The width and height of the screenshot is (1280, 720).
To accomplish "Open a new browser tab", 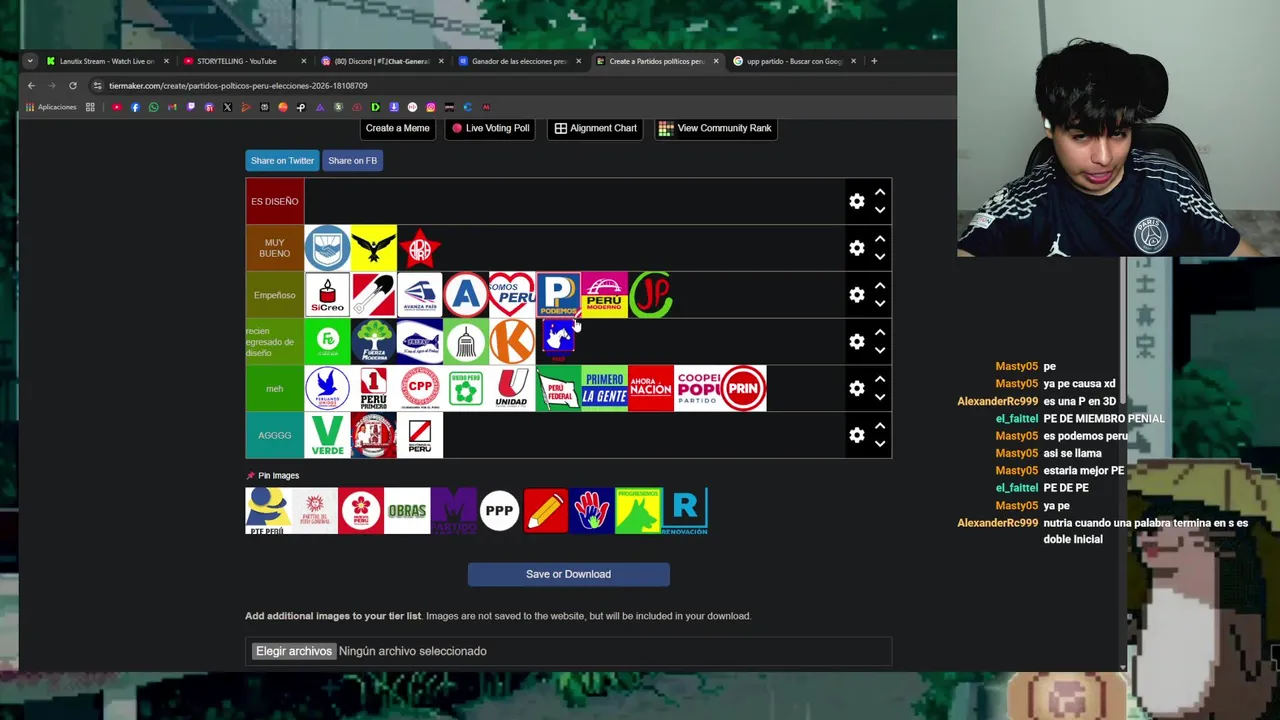I will pyautogui.click(x=874, y=61).
